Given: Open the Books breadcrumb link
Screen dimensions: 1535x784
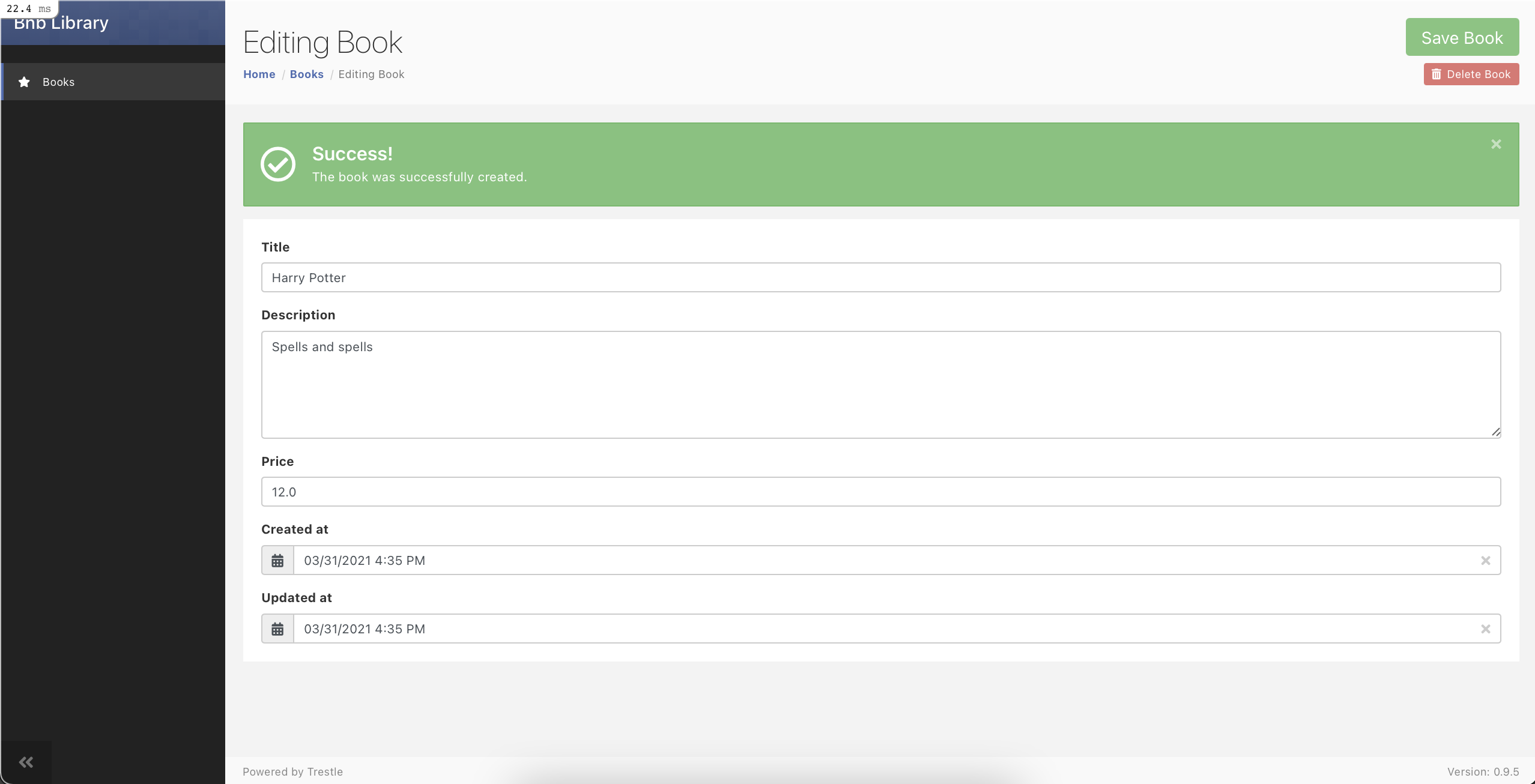Looking at the screenshot, I should click(x=306, y=74).
